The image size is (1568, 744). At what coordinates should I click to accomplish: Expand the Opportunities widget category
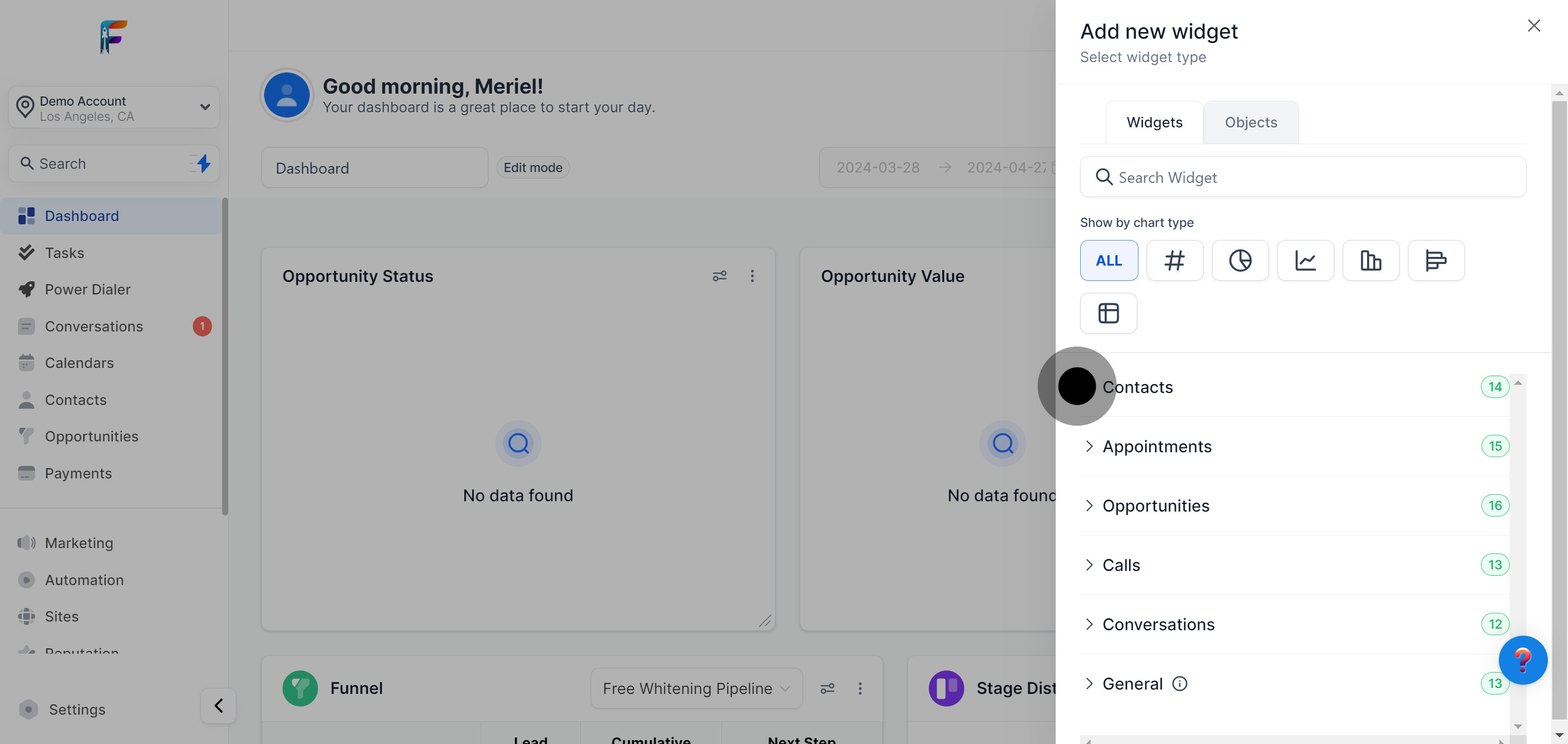[1155, 506]
